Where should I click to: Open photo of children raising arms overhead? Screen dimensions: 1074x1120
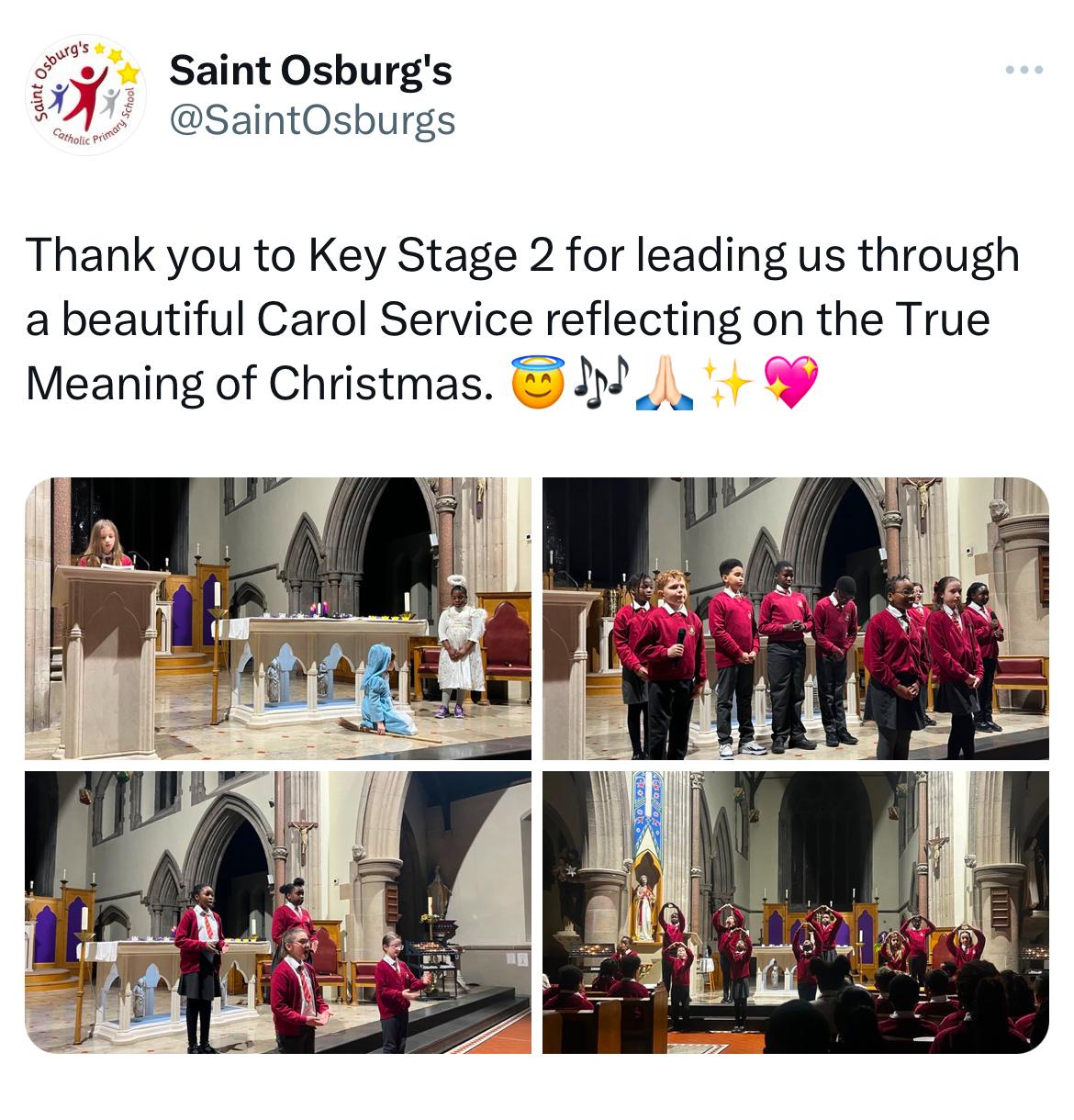(795, 912)
